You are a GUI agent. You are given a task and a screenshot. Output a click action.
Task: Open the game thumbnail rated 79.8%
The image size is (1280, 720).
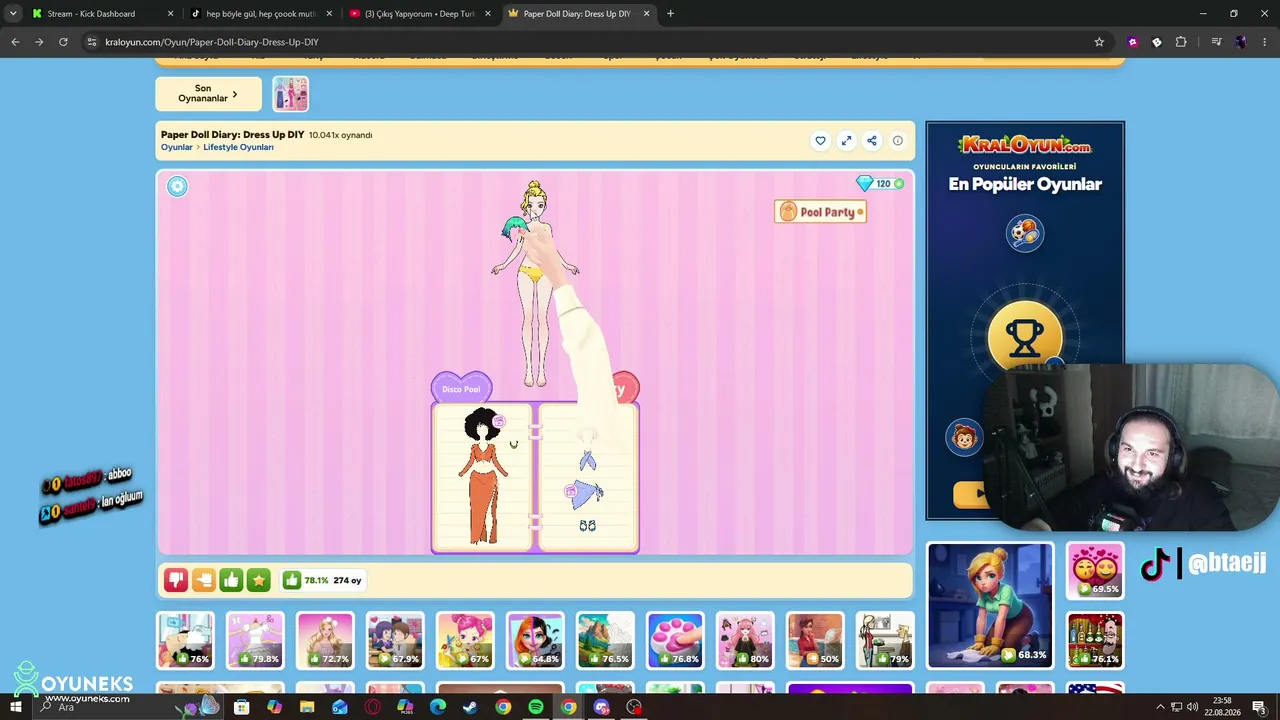(x=255, y=640)
